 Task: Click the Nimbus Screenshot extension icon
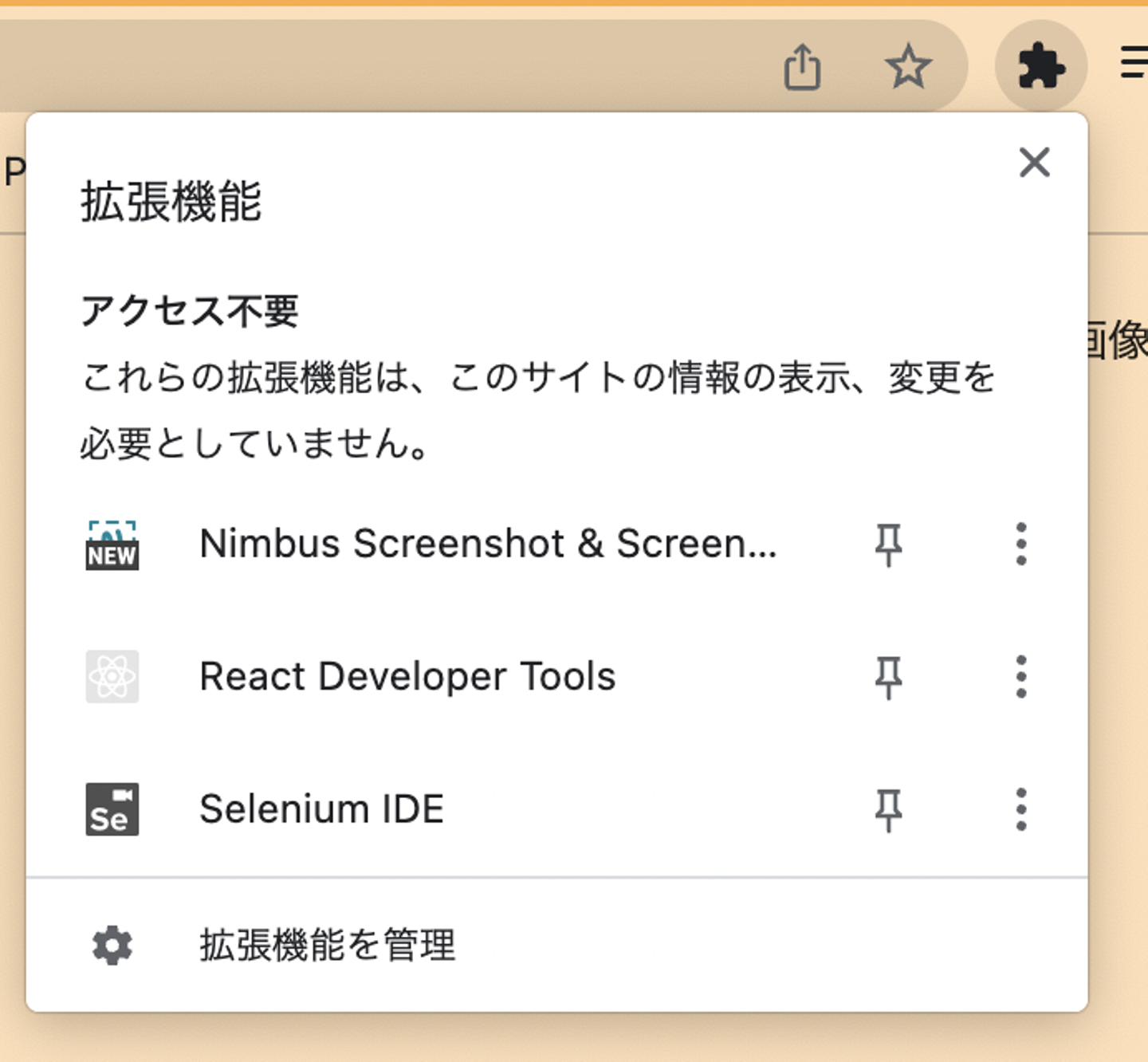click(x=112, y=545)
